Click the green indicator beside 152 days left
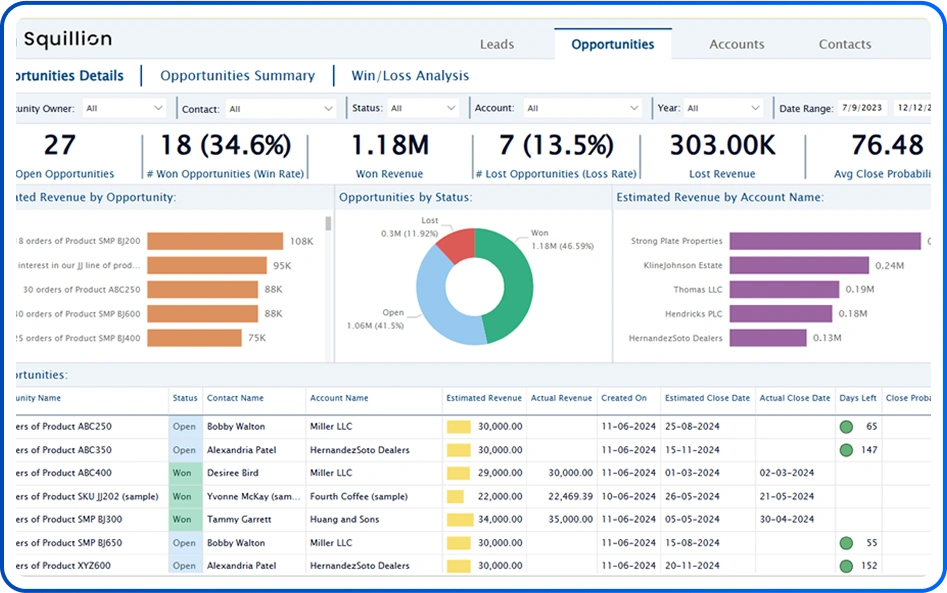The width and height of the screenshot is (947, 593). 846,566
